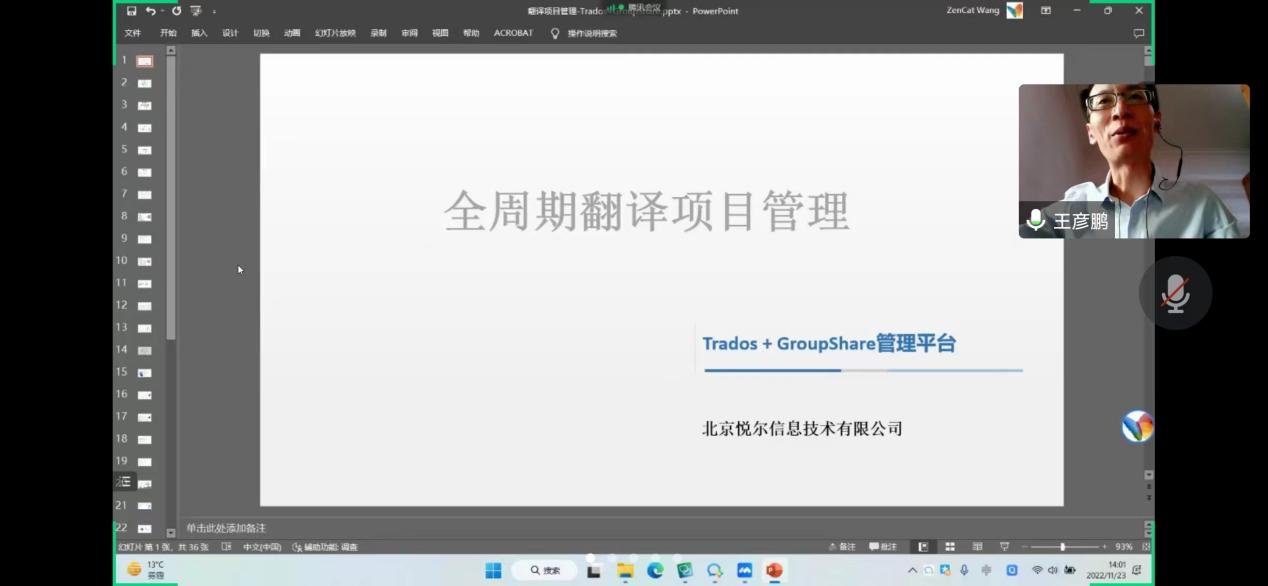This screenshot has width=1268, height=586.
Task: Adjust the zoom slider handle
Action: (1062, 547)
